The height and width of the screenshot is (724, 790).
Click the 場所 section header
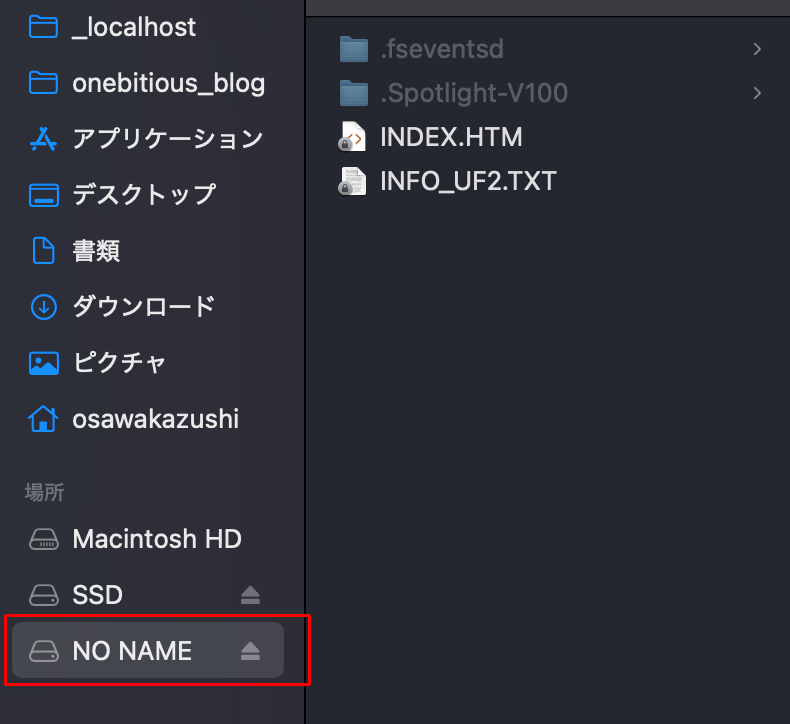tap(44, 492)
